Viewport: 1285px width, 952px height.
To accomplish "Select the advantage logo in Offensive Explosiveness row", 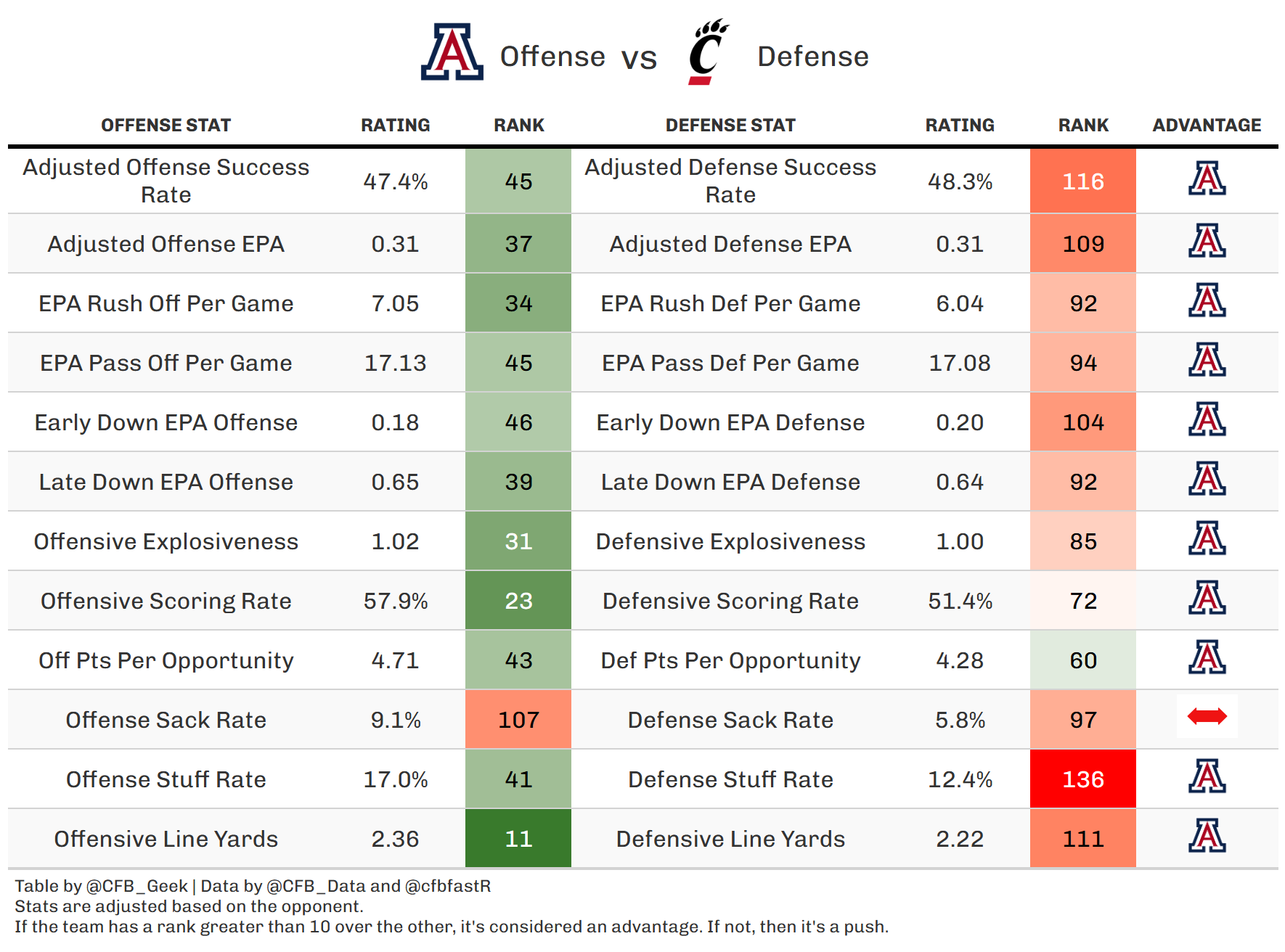I will pyautogui.click(x=1207, y=538).
